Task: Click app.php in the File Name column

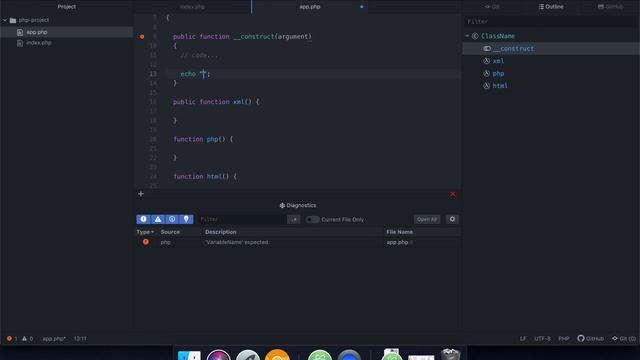Action: point(397,242)
